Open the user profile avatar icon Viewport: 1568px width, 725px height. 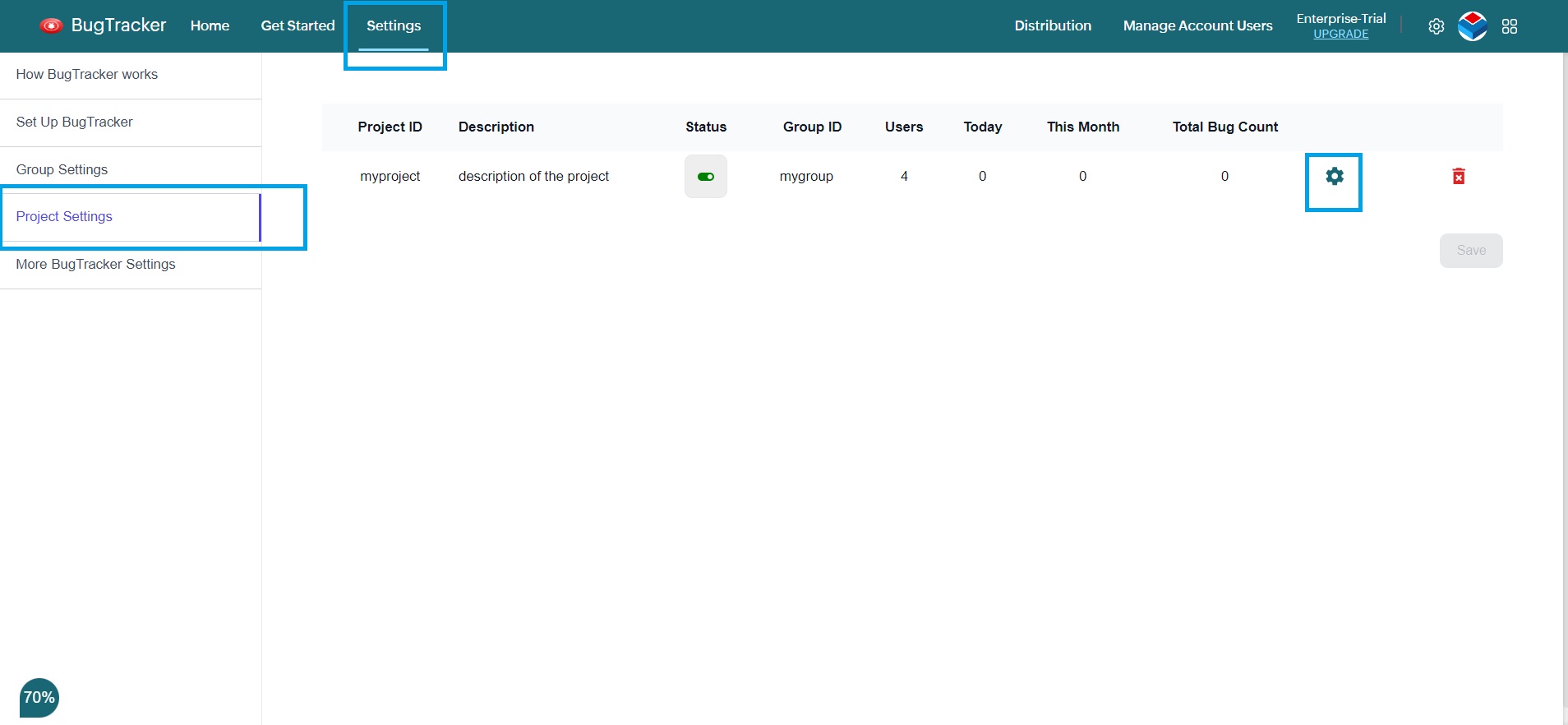(x=1473, y=26)
